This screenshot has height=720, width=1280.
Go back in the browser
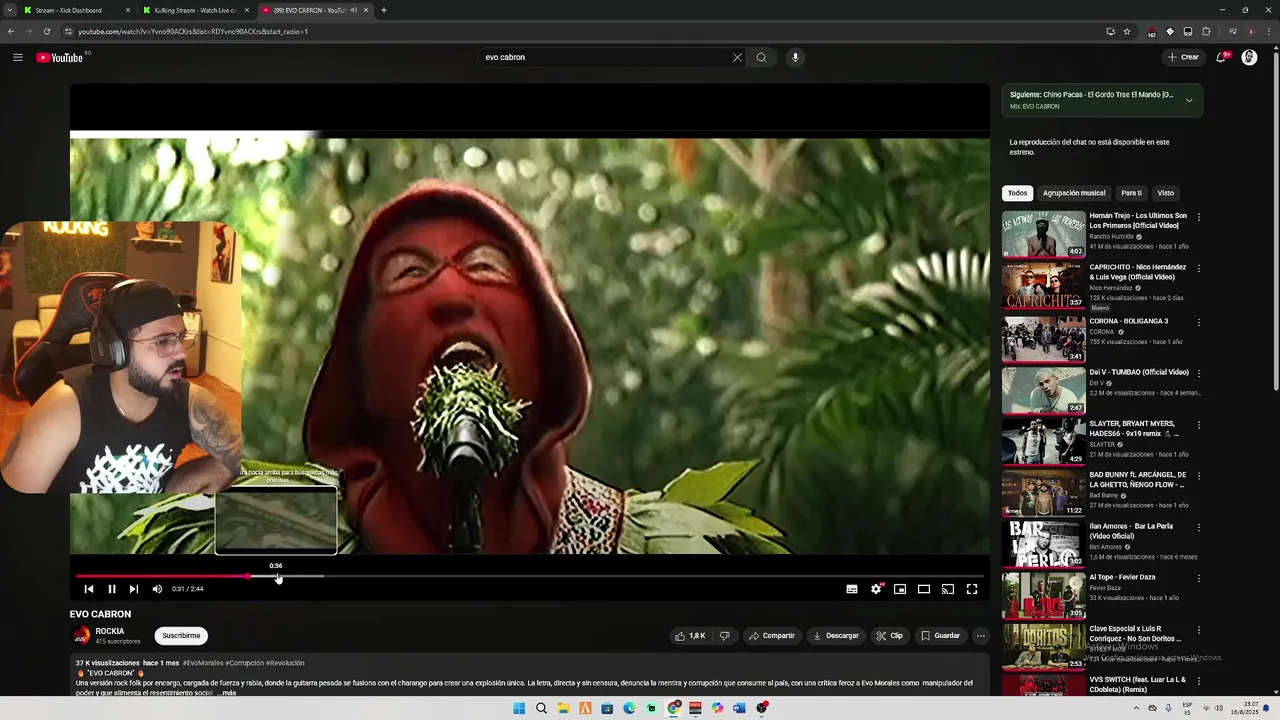coord(11,31)
